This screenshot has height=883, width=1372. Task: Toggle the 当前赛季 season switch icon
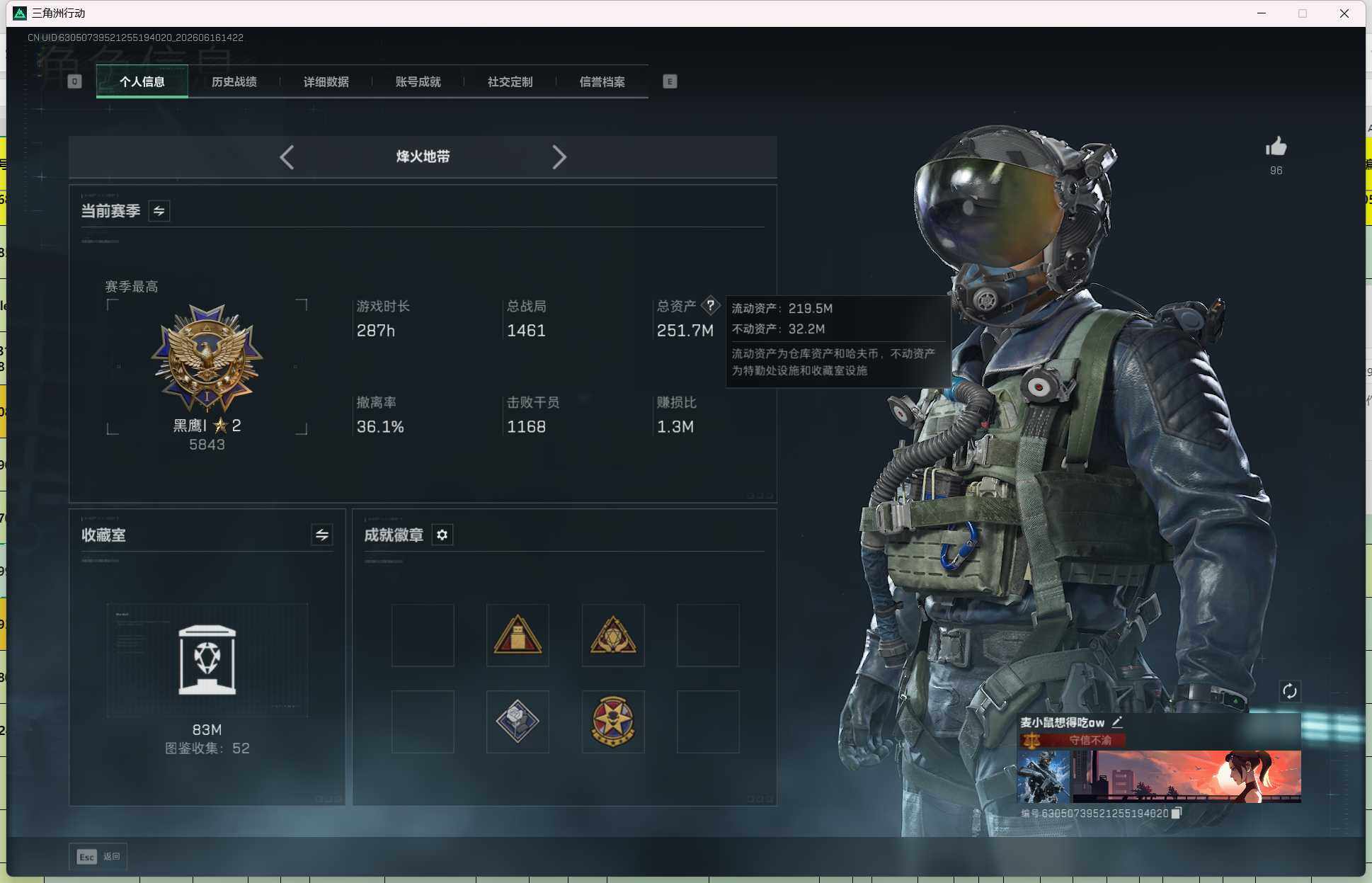coord(159,211)
